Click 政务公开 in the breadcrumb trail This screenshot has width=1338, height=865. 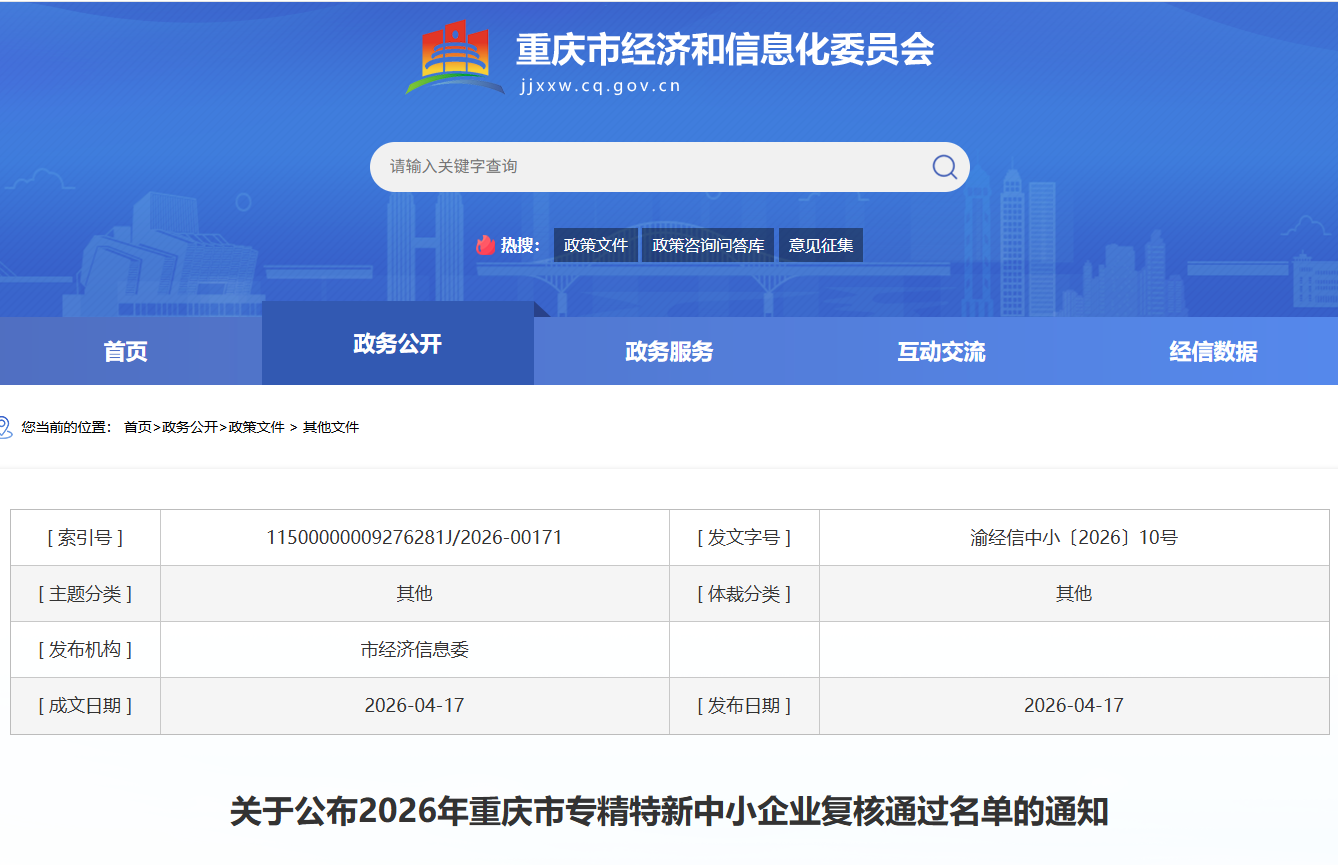(x=190, y=427)
